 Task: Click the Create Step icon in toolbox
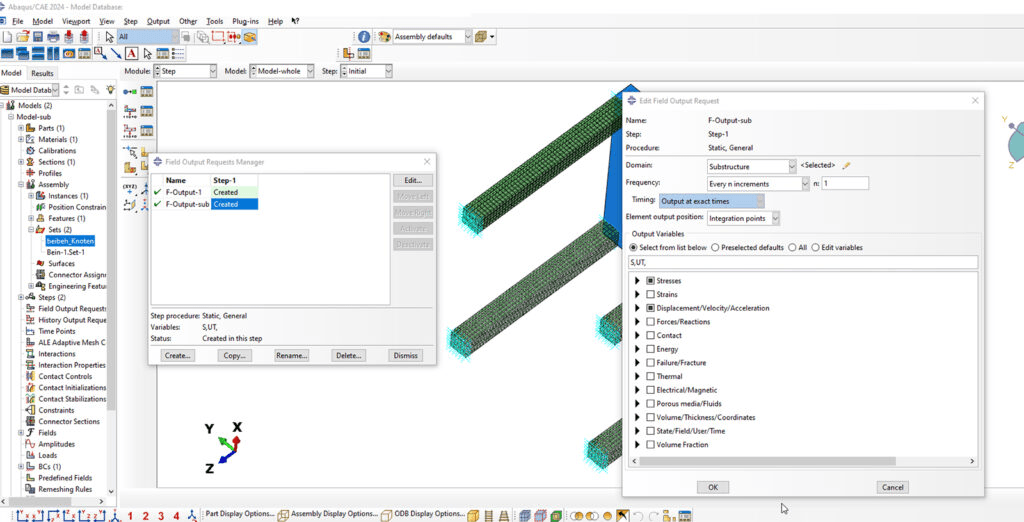click(130, 91)
